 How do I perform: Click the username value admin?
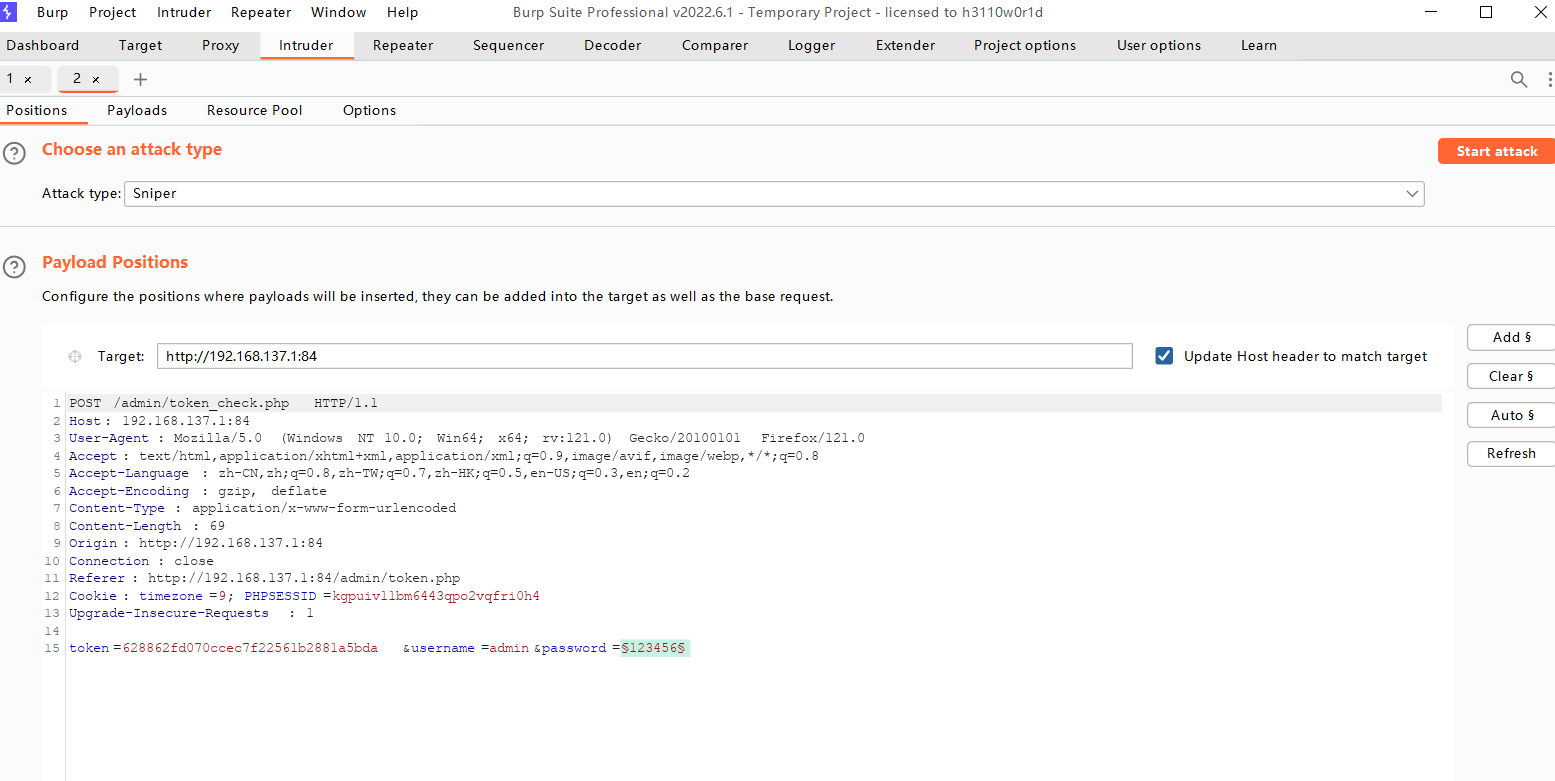tap(511, 648)
